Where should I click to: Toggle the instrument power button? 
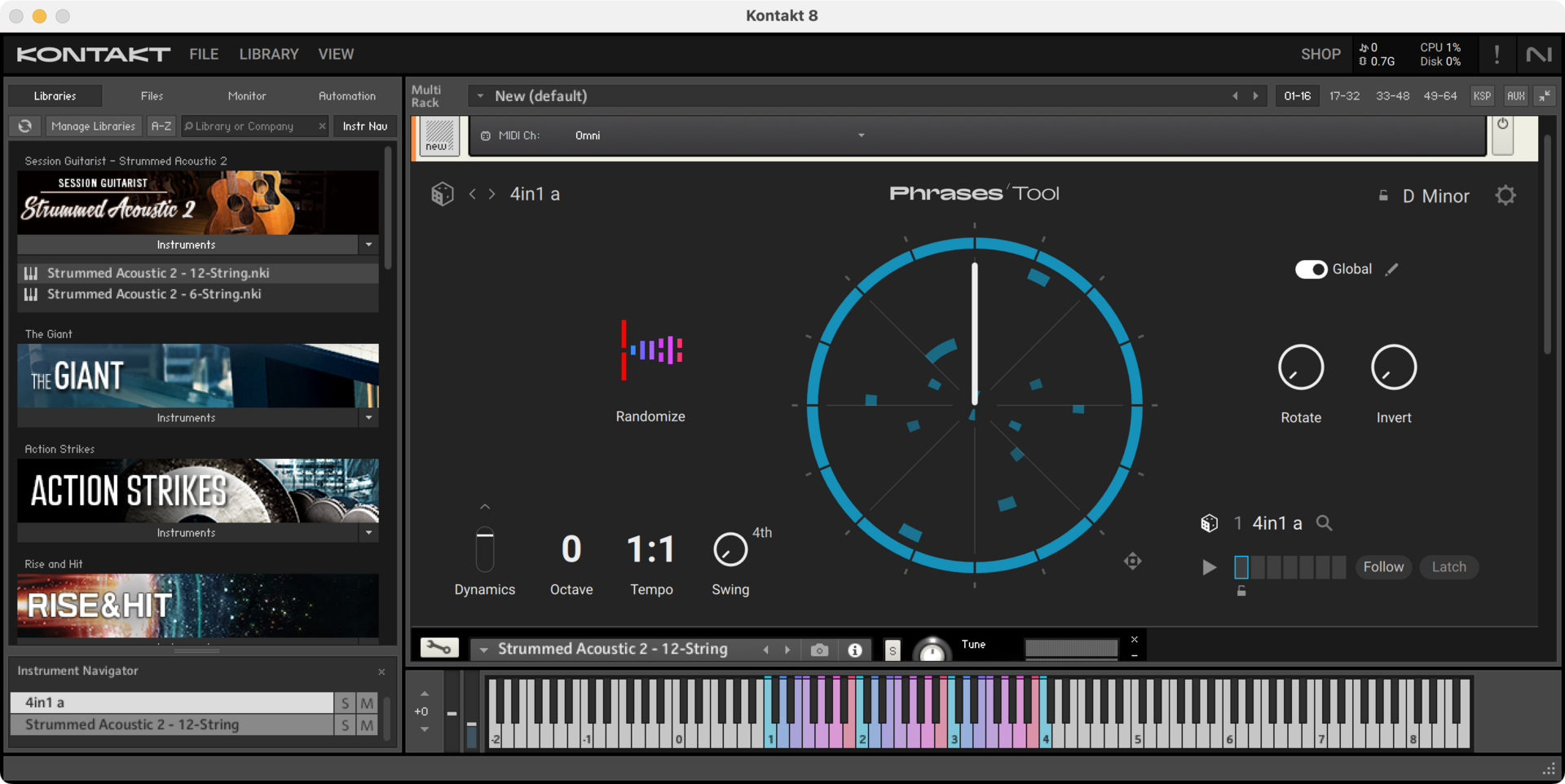(1502, 125)
